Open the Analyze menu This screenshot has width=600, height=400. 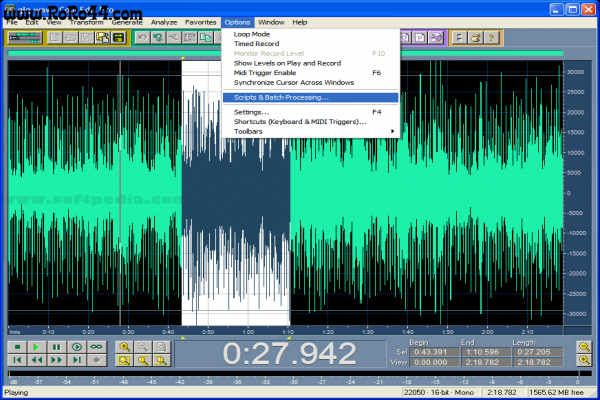164,22
